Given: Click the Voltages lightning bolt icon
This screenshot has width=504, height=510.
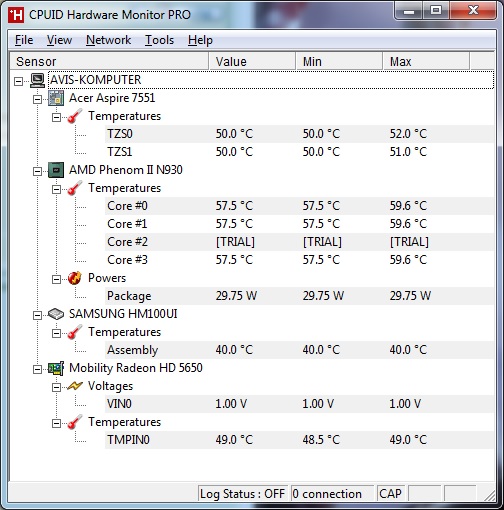Looking at the screenshot, I should click(75, 386).
